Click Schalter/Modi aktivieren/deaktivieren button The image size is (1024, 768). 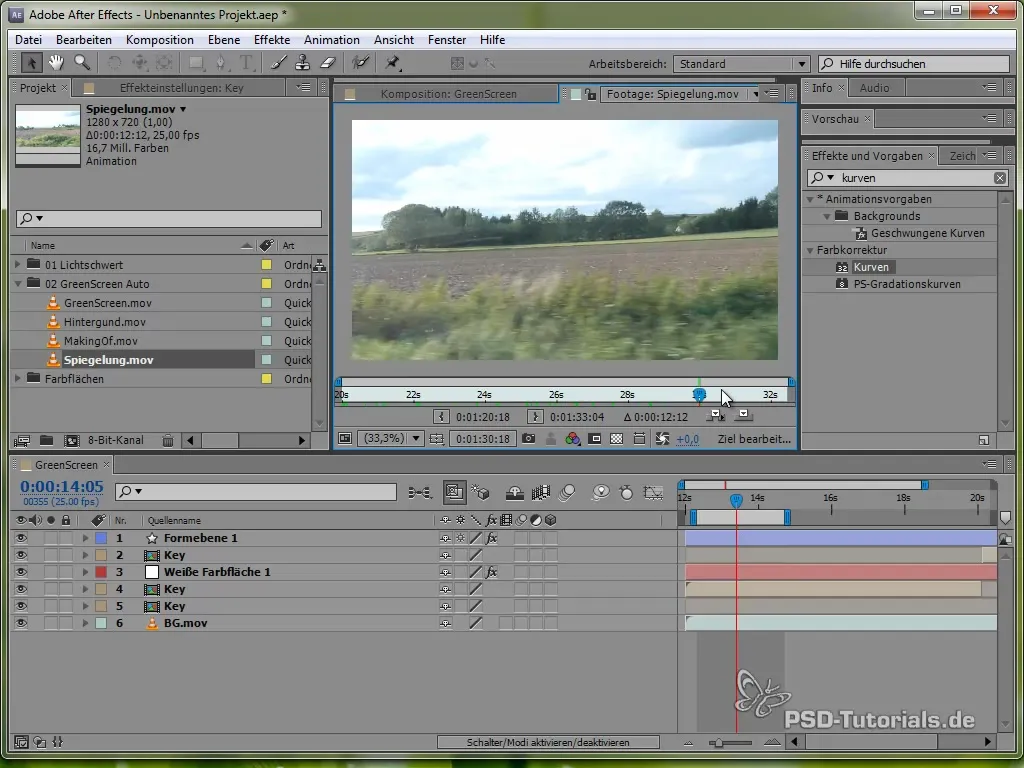click(548, 743)
